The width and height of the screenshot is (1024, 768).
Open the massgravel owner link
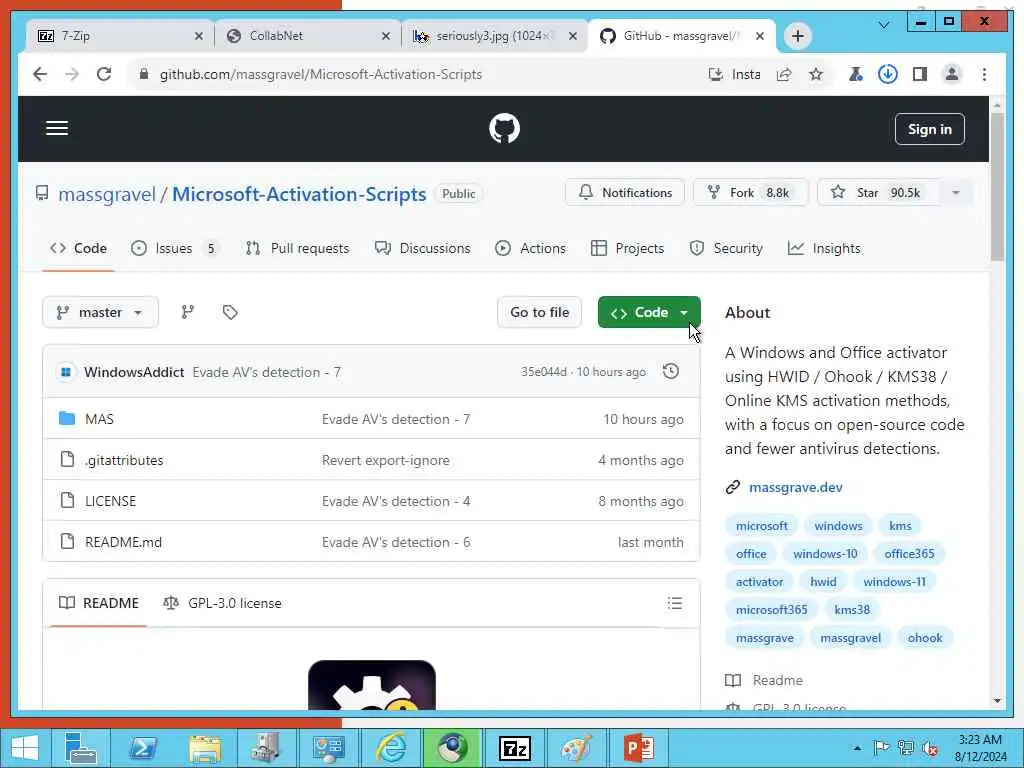coord(107,194)
